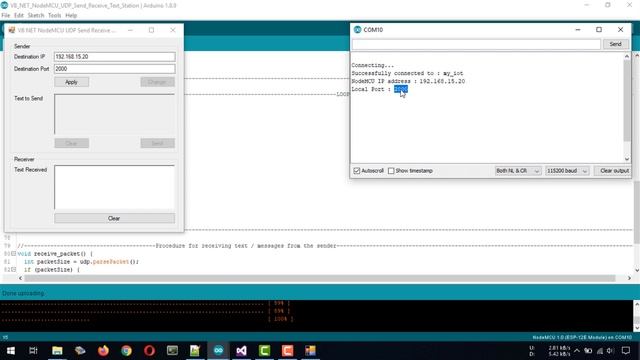
Task: Collapse the receive_packet function fold marker
Action: coord(13,253)
